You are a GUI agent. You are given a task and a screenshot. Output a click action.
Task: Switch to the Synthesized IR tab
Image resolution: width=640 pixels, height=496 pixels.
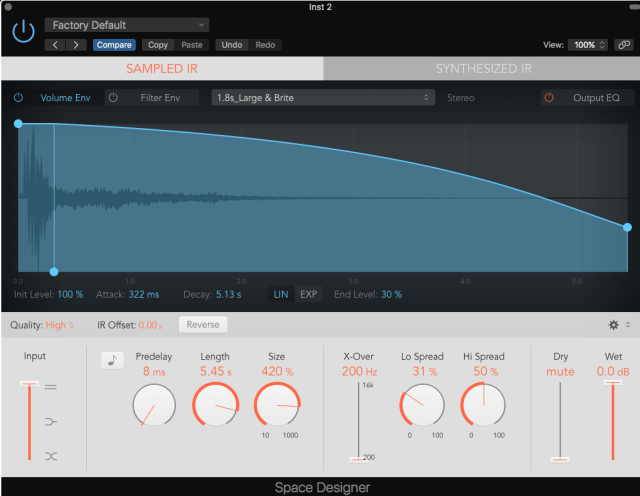point(482,69)
